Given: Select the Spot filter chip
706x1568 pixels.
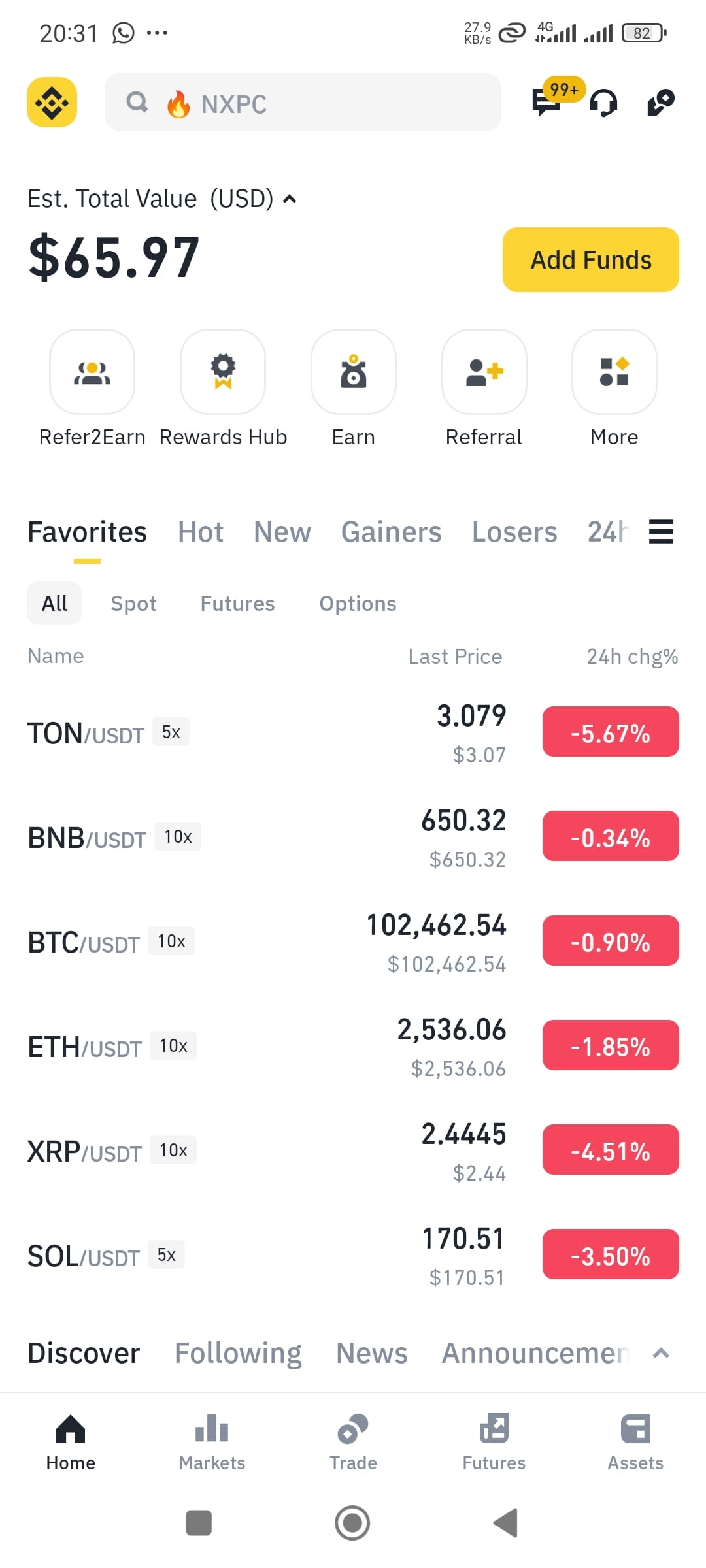Looking at the screenshot, I should tap(133, 604).
